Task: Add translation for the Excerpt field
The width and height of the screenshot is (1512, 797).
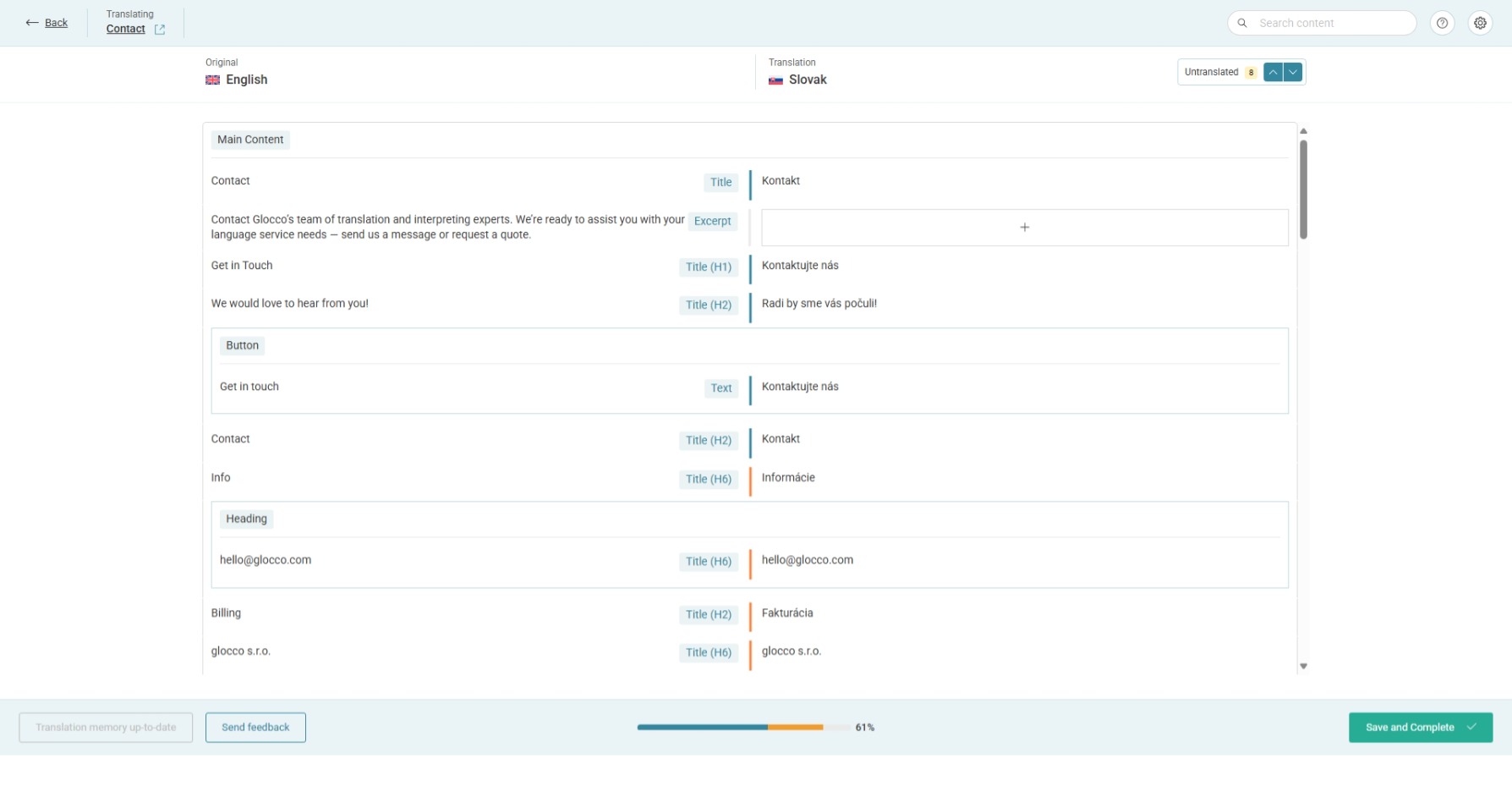Action: 1025,228
